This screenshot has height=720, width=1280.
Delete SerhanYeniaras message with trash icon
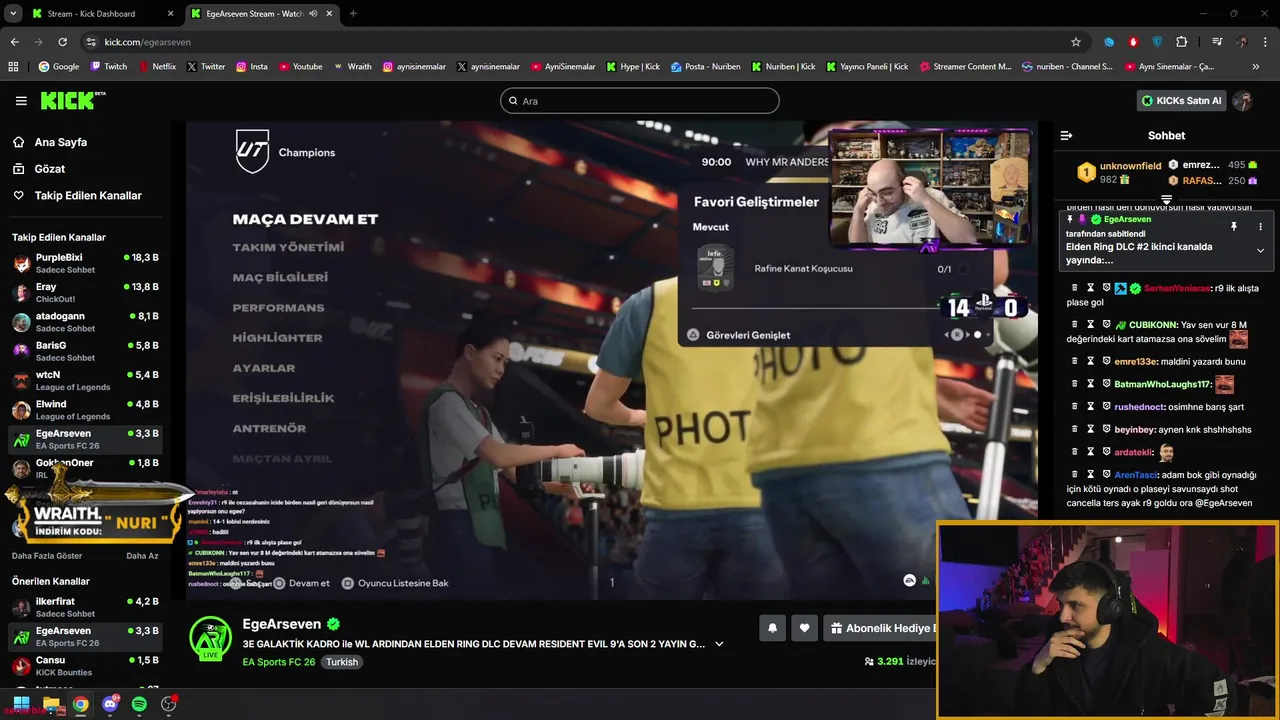click(1075, 288)
